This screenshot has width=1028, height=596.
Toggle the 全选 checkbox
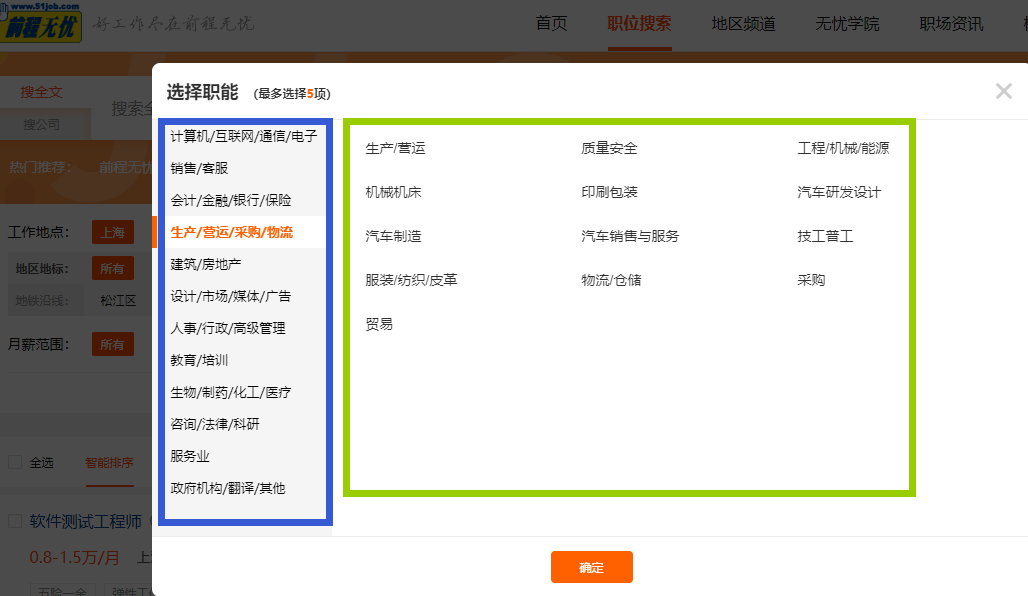(x=15, y=462)
